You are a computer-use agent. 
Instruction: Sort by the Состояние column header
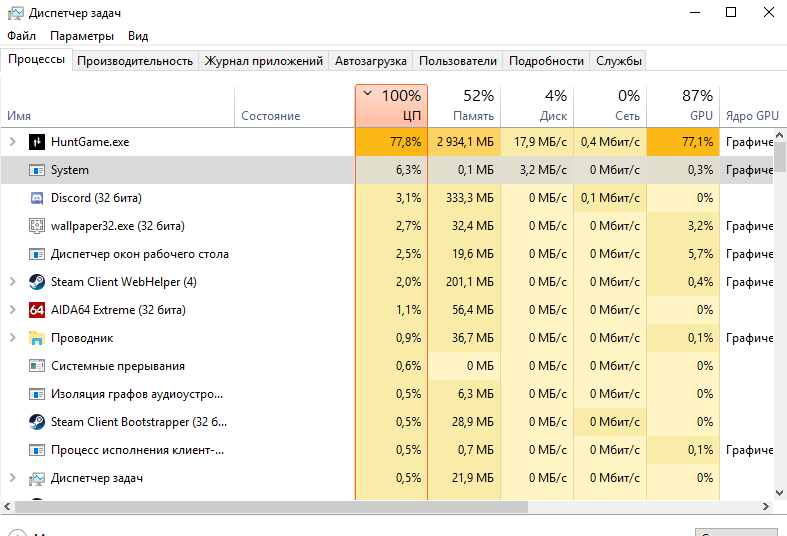[295, 106]
